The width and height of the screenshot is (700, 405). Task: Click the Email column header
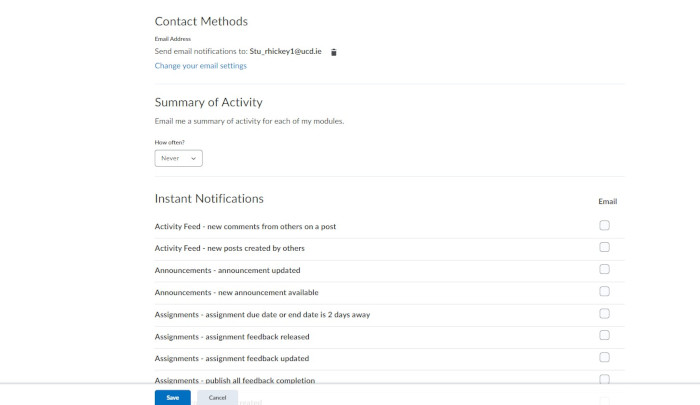click(607, 201)
